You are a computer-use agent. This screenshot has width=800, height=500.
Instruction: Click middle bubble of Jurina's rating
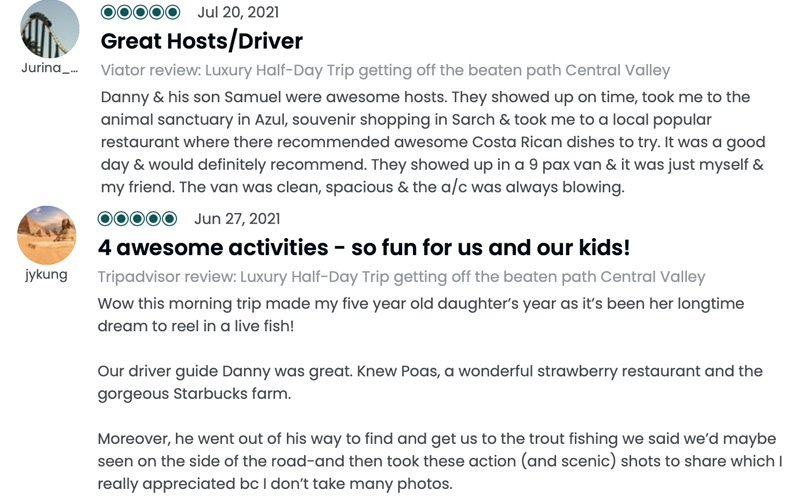coord(140,12)
